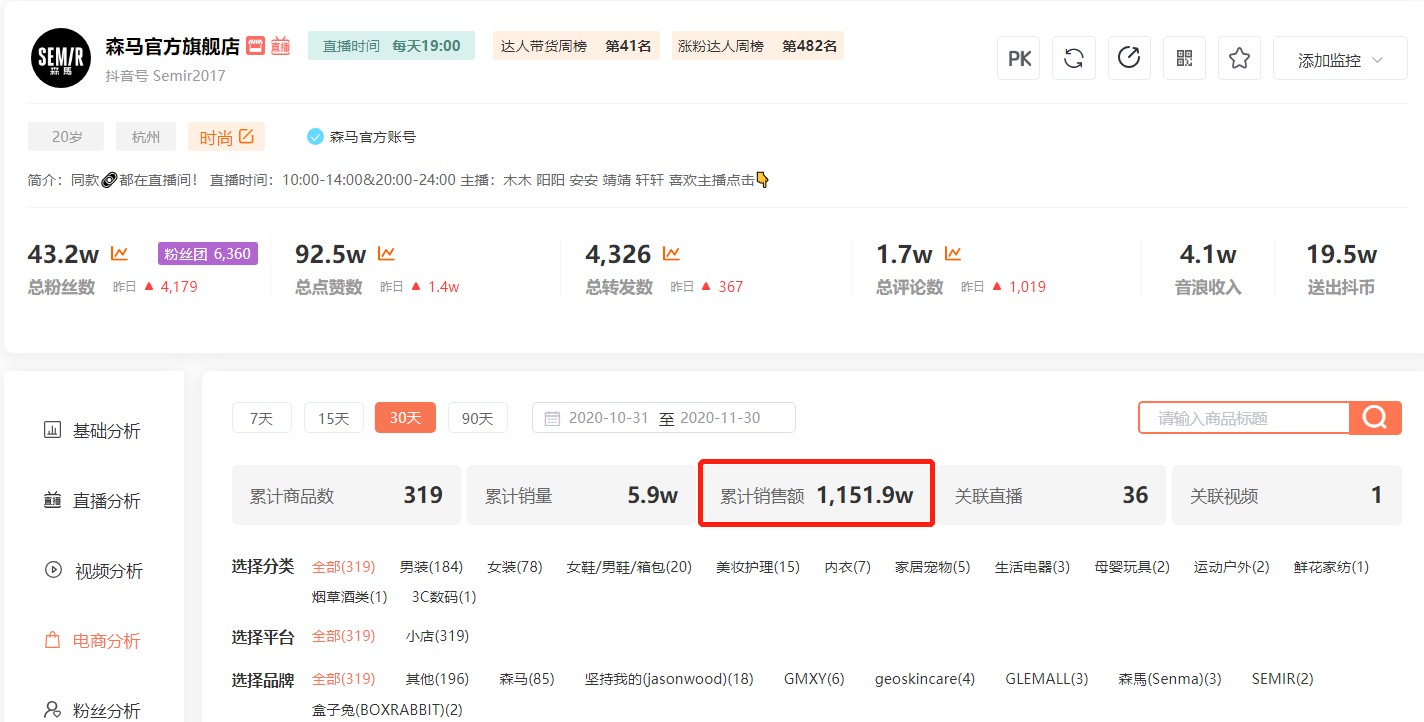Select category filter 内衣(7)
Image resolution: width=1424 pixels, height=722 pixels.
tap(847, 567)
